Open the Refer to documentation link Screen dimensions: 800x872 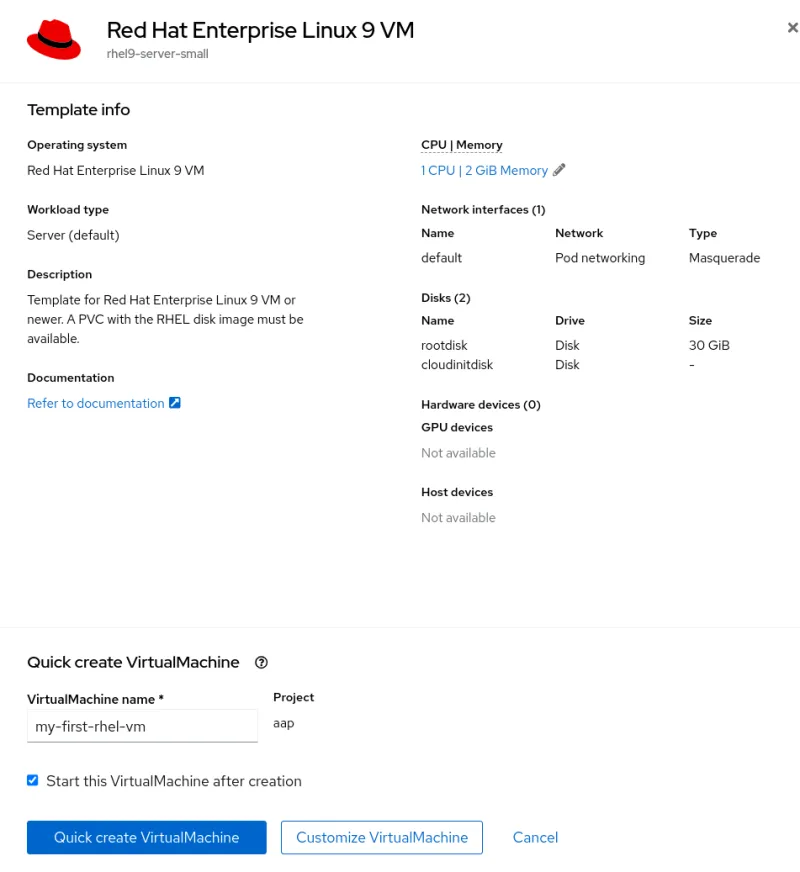96,402
